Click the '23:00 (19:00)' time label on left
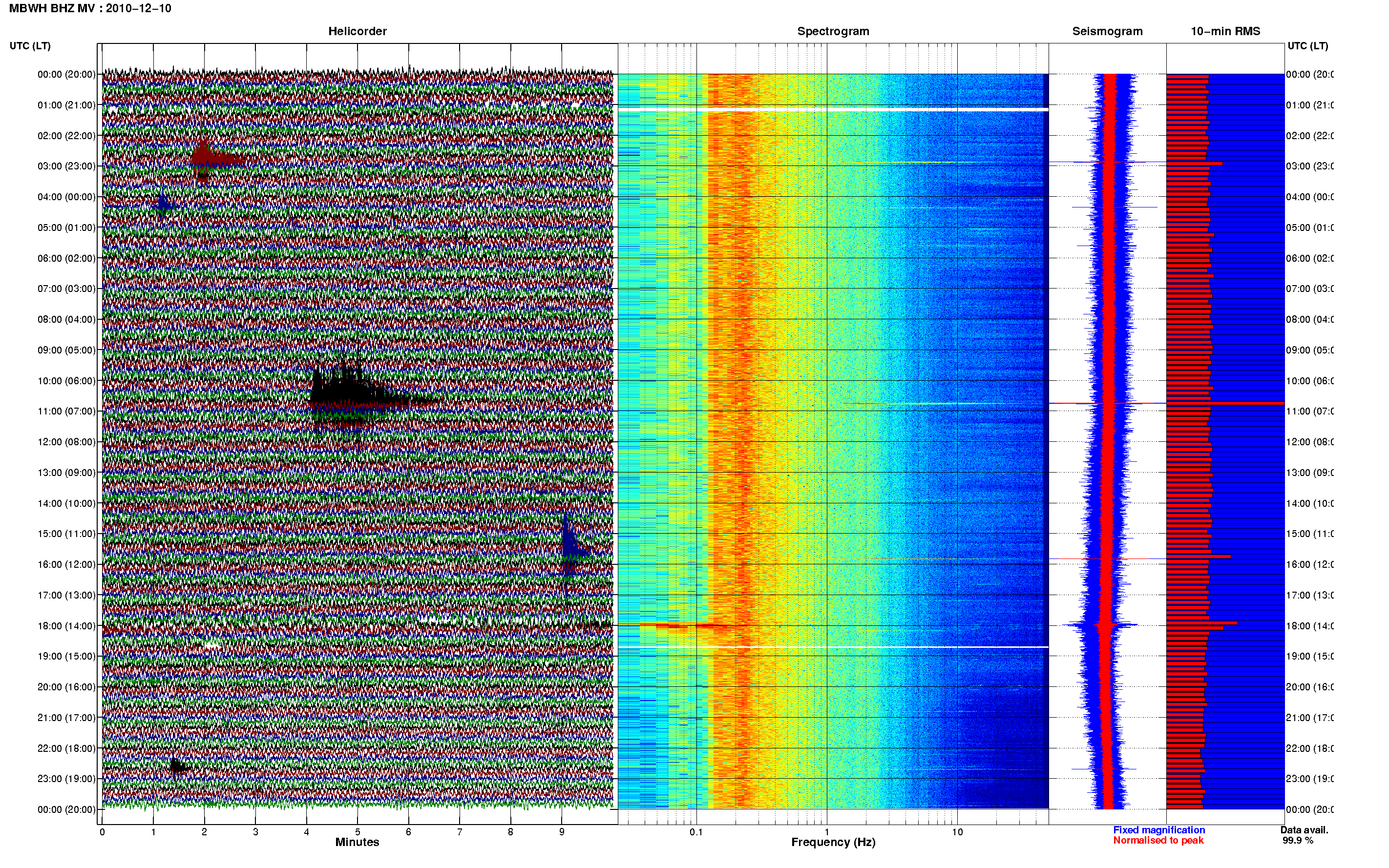The height and width of the screenshot is (868, 1389). (66, 779)
